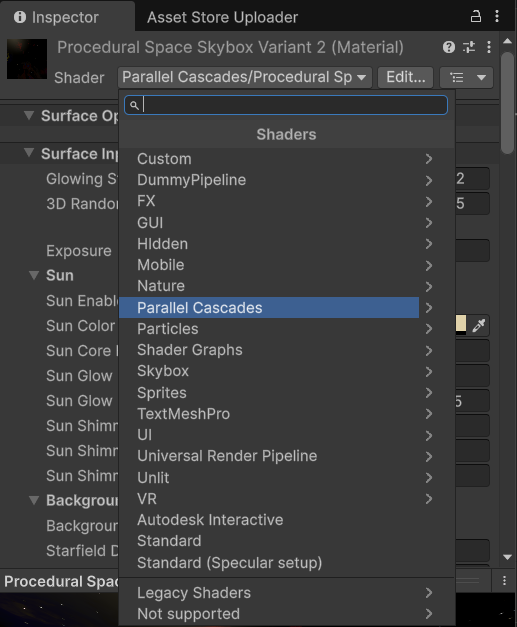This screenshot has width=517, height=627.
Task: Open the HIdden shader submenu
Action: 287,244
